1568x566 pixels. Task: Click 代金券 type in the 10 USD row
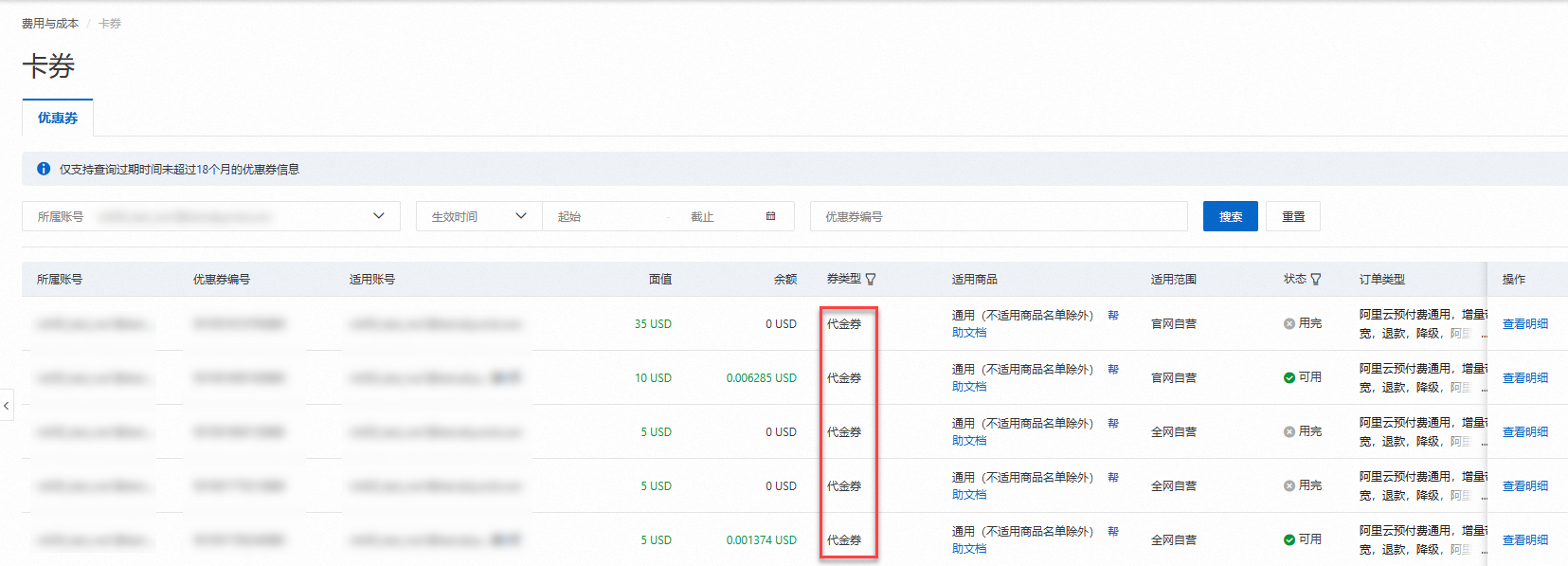(x=844, y=377)
